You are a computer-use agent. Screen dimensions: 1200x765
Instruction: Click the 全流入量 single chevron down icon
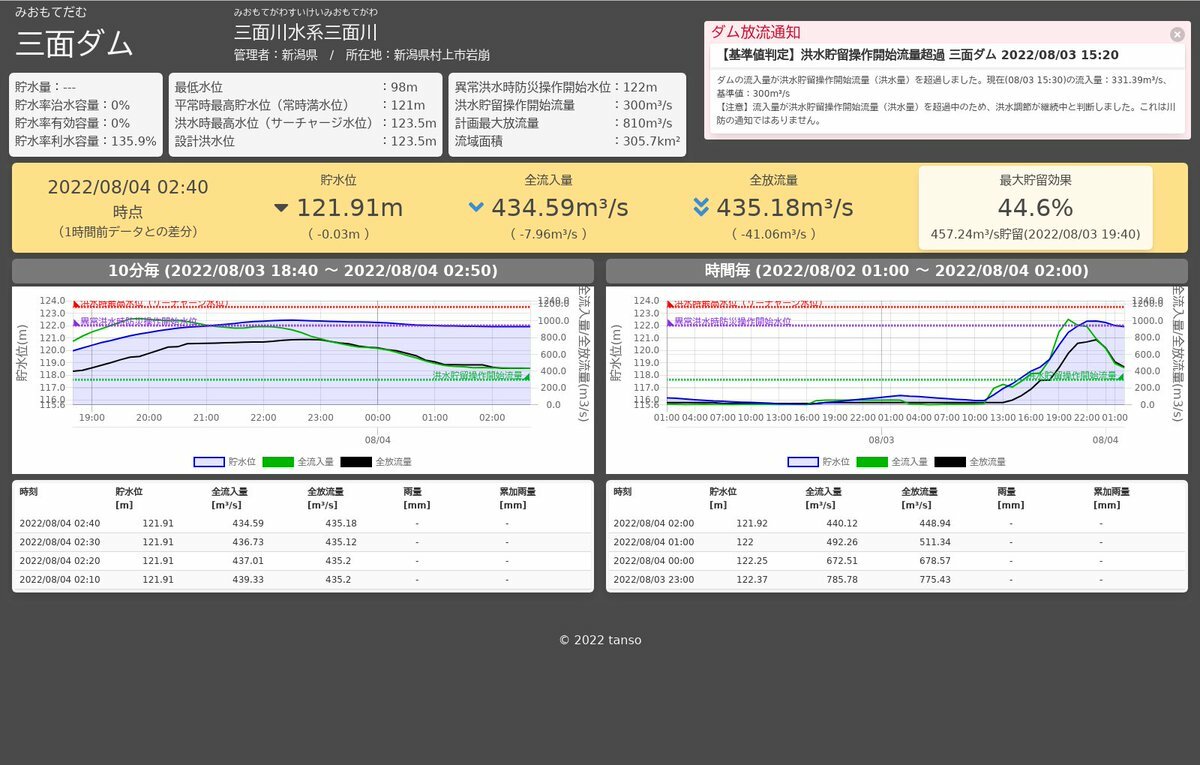coord(476,208)
